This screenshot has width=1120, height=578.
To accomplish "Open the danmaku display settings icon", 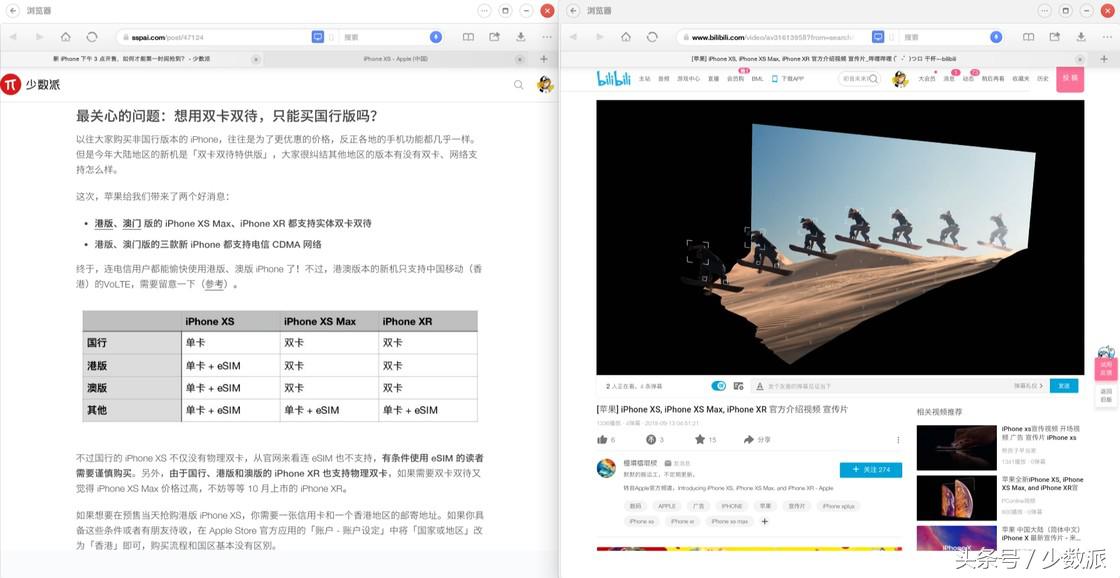I will 737,385.
